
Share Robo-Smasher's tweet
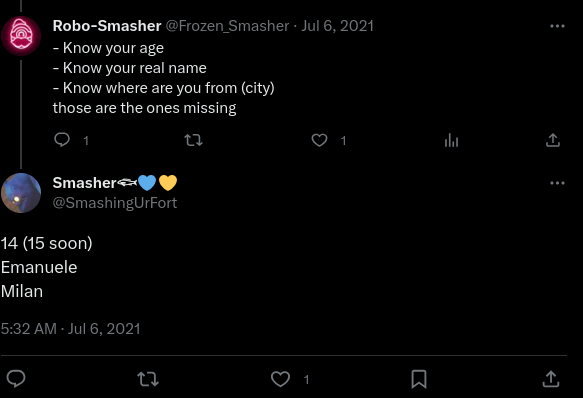[553, 140]
